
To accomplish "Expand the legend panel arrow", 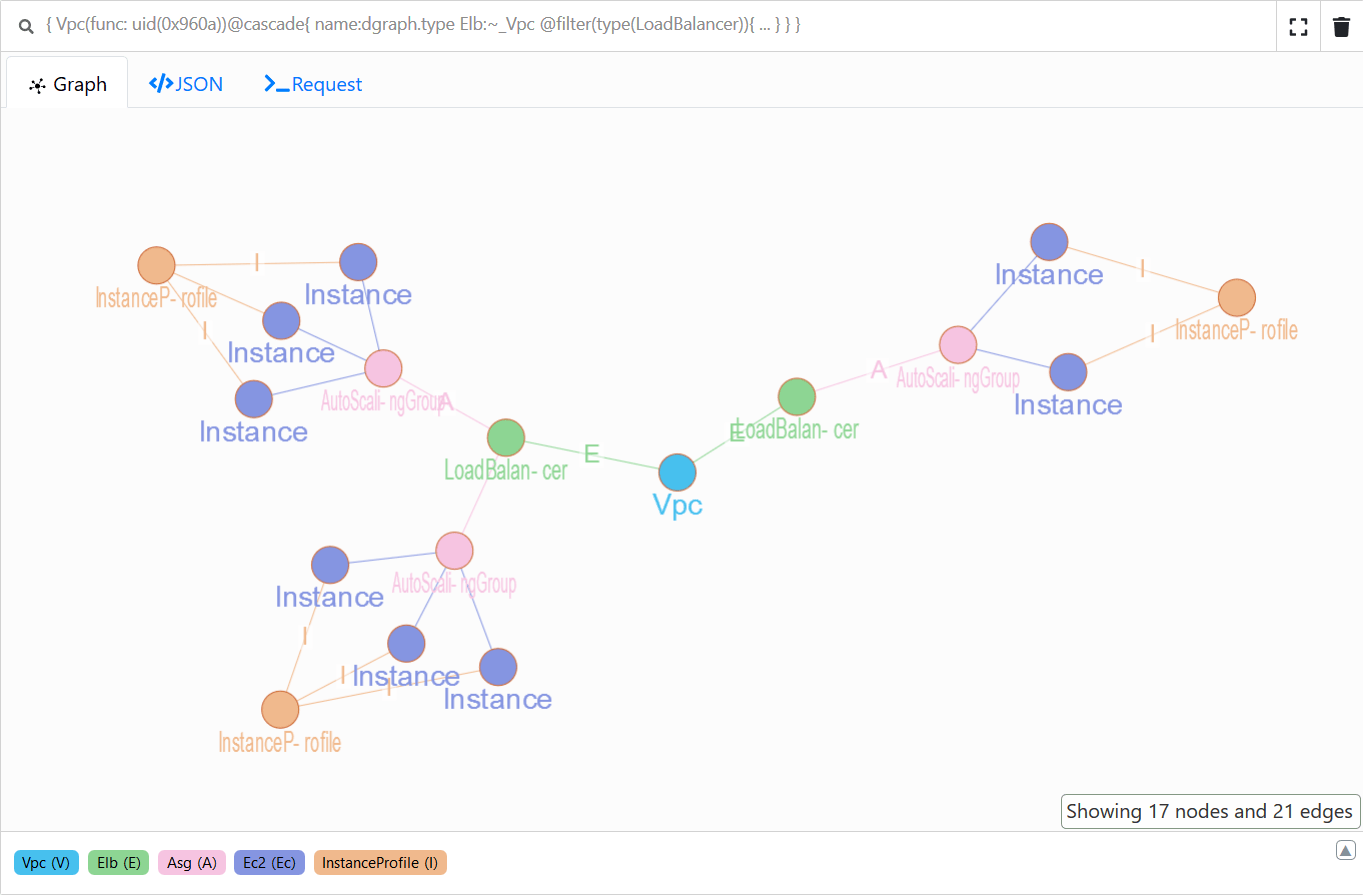I will (x=1345, y=850).
